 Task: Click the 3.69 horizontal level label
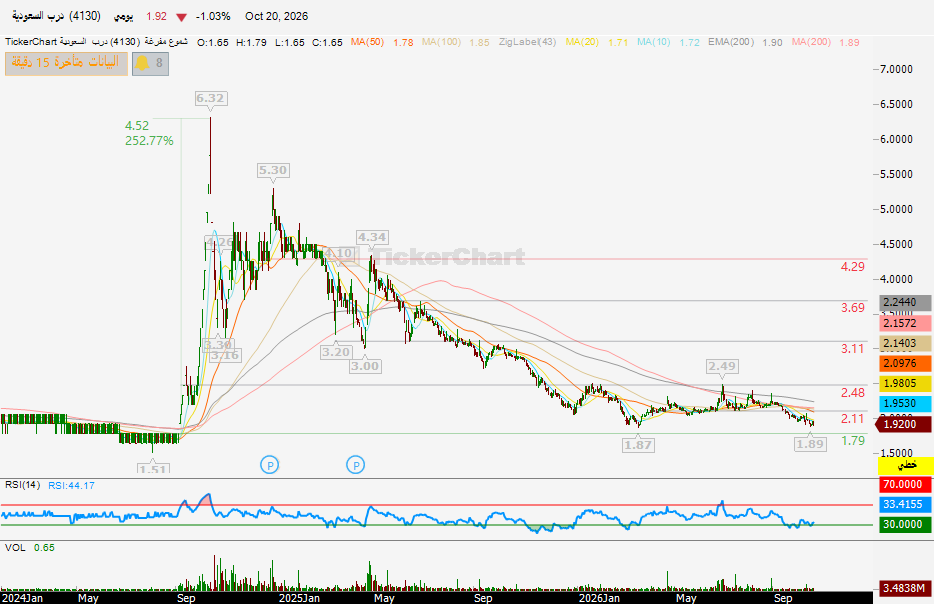coord(852,308)
